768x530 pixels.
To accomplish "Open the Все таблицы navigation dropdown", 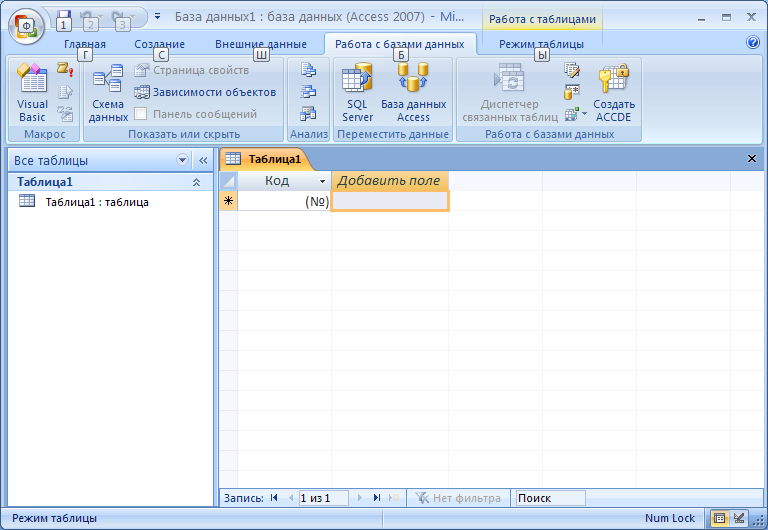I will tap(182, 160).
